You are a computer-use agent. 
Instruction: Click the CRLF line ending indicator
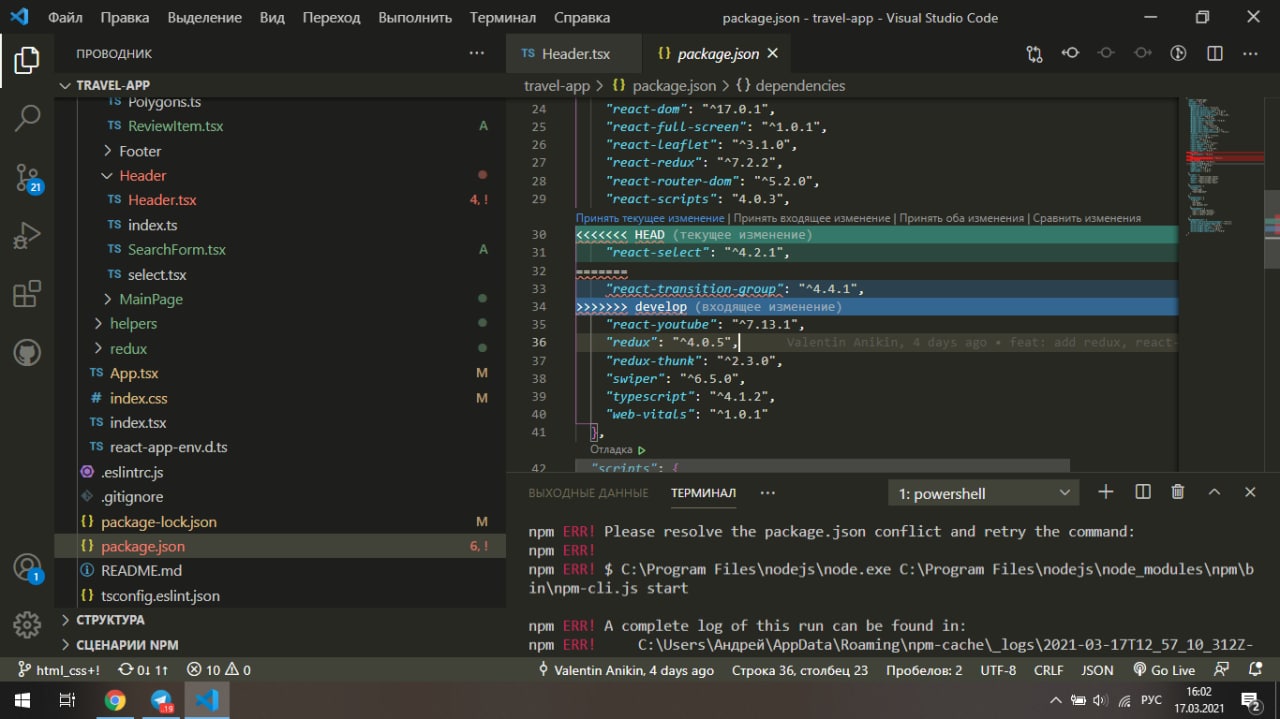[x=1048, y=670]
